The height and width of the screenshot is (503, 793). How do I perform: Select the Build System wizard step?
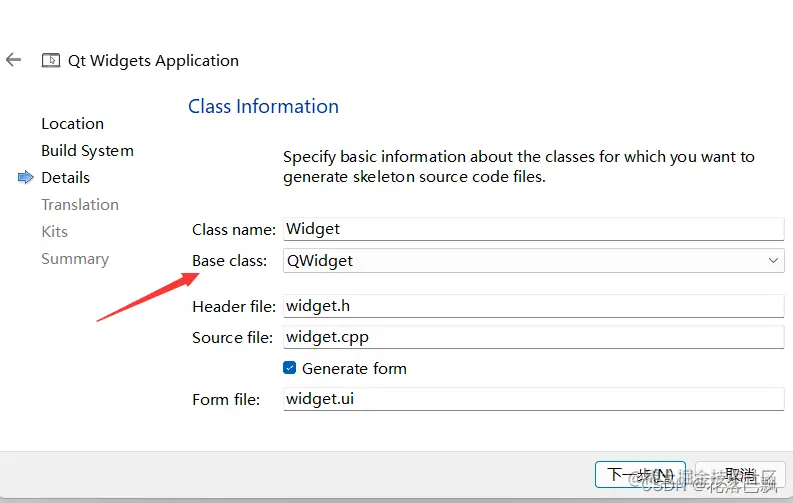87,151
